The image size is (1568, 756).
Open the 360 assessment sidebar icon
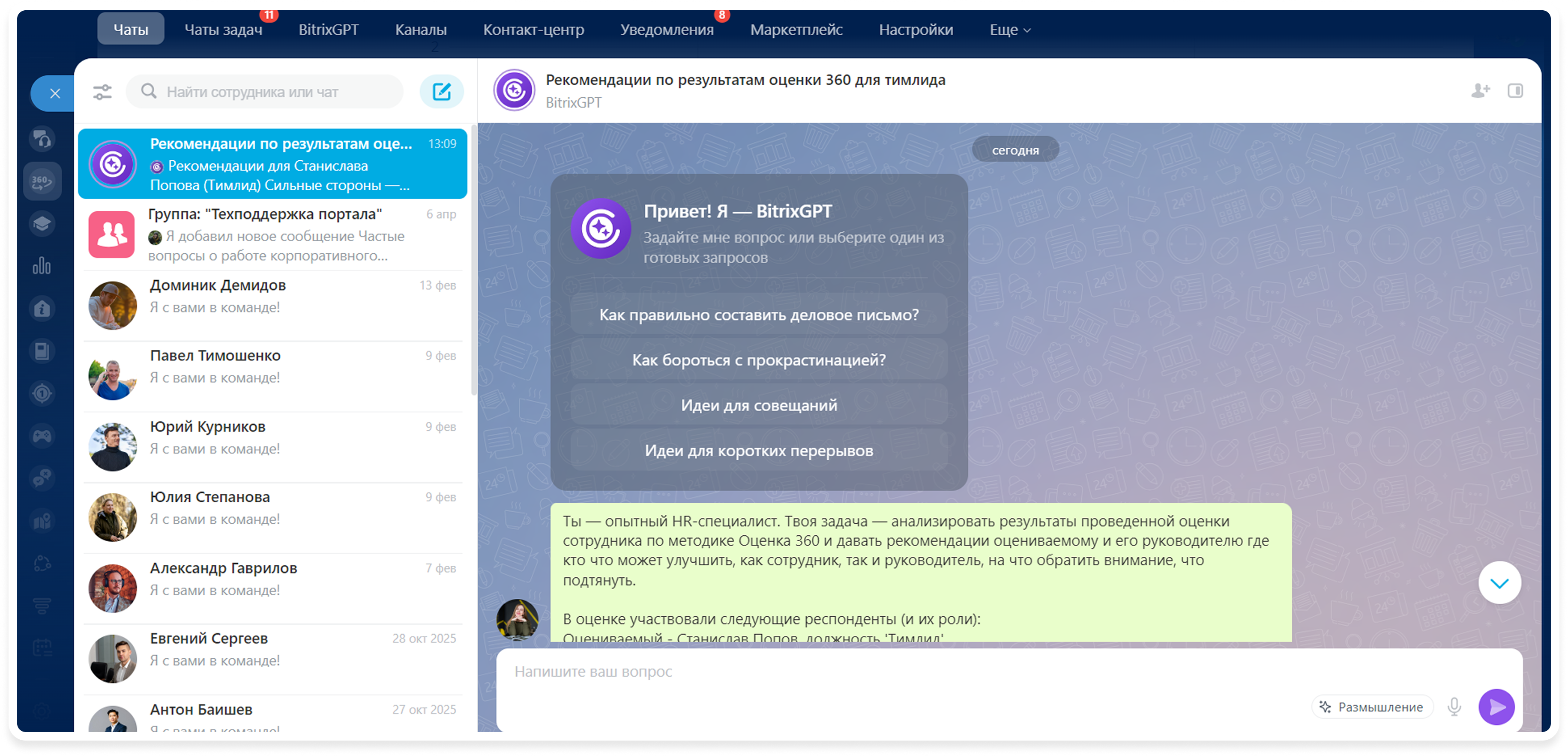pyautogui.click(x=42, y=181)
